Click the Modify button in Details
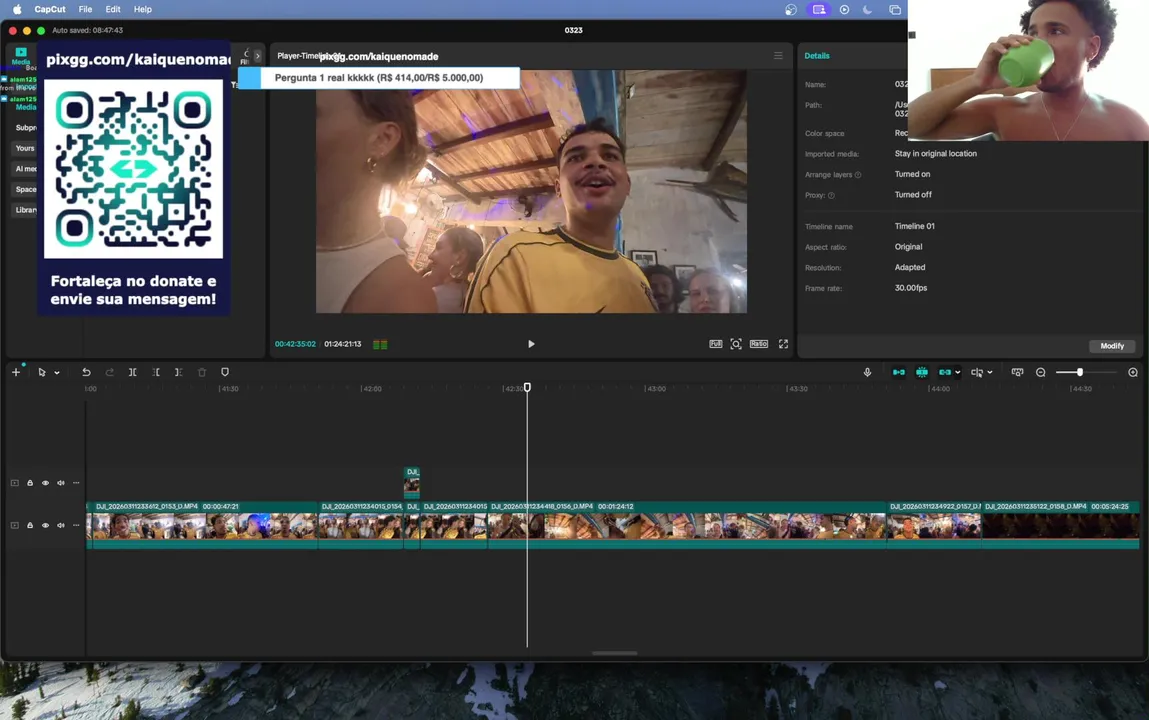The width and height of the screenshot is (1149, 720). tap(1112, 346)
